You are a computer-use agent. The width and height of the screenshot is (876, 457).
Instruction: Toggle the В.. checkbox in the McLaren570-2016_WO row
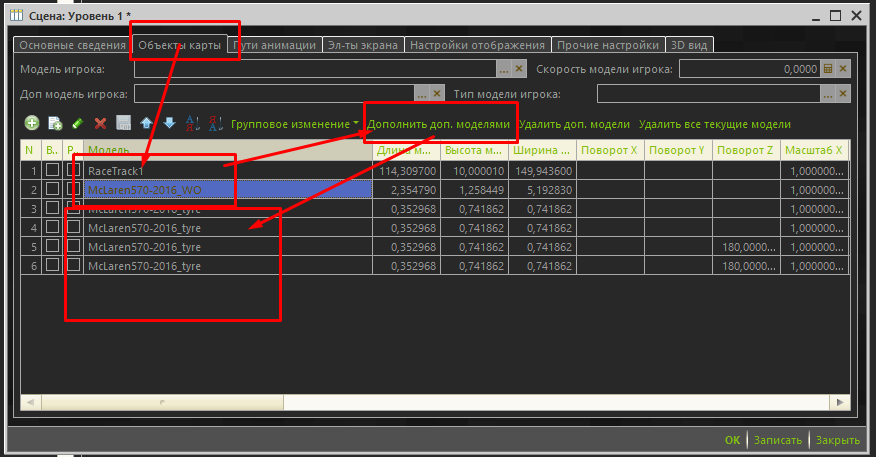(52, 188)
